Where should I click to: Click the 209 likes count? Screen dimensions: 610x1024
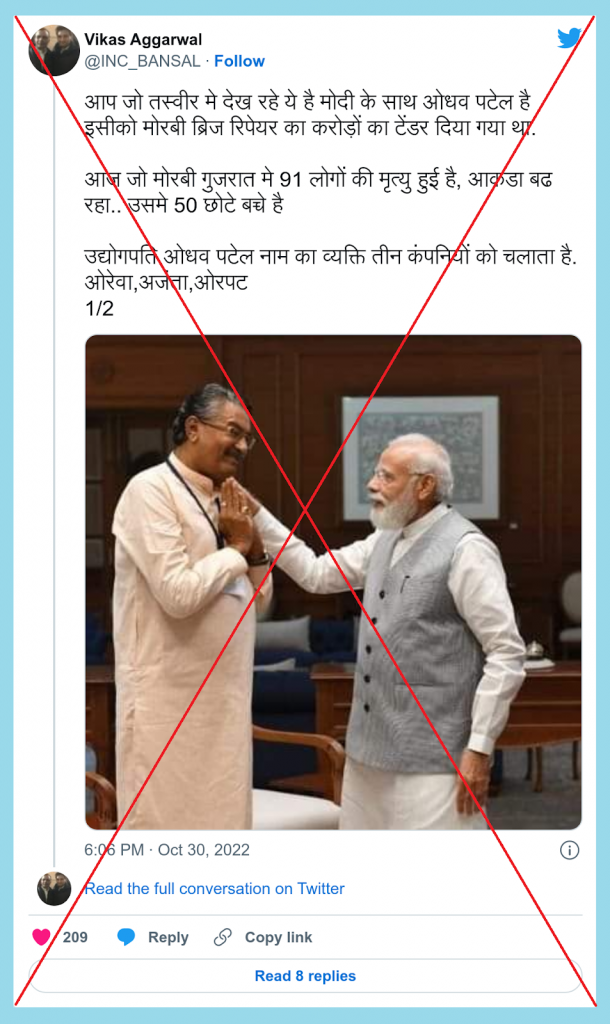point(75,937)
